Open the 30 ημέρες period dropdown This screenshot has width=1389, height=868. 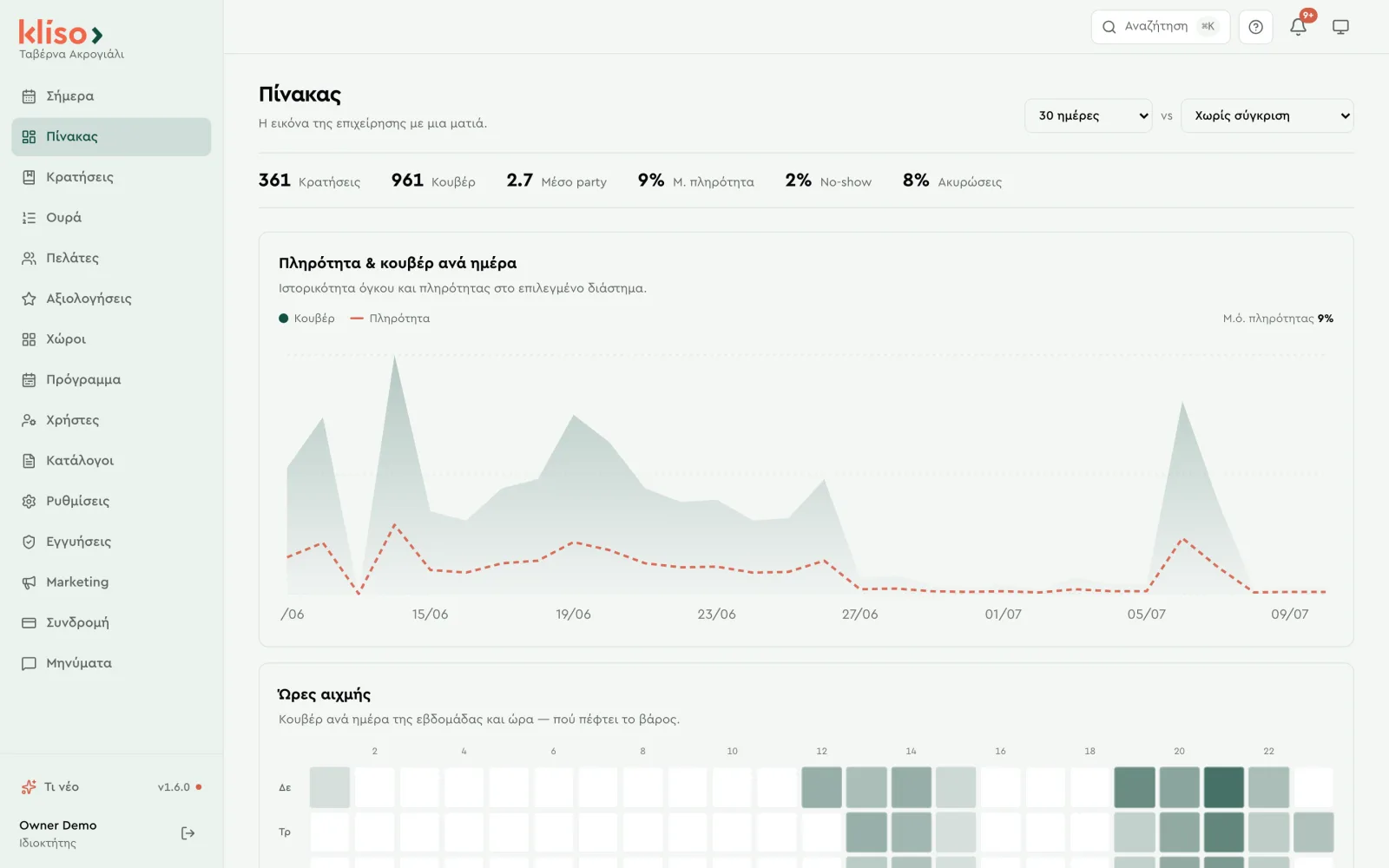[1089, 115]
